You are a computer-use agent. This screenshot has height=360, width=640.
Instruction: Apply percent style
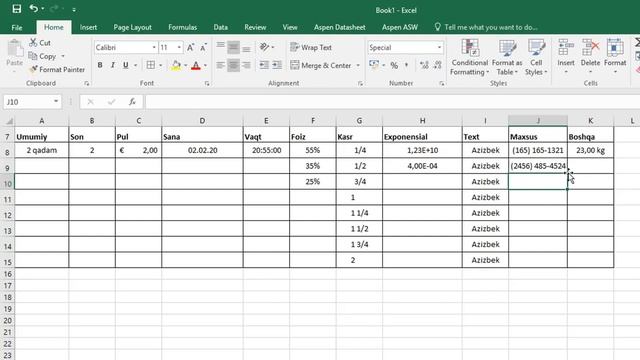(x=394, y=65)
